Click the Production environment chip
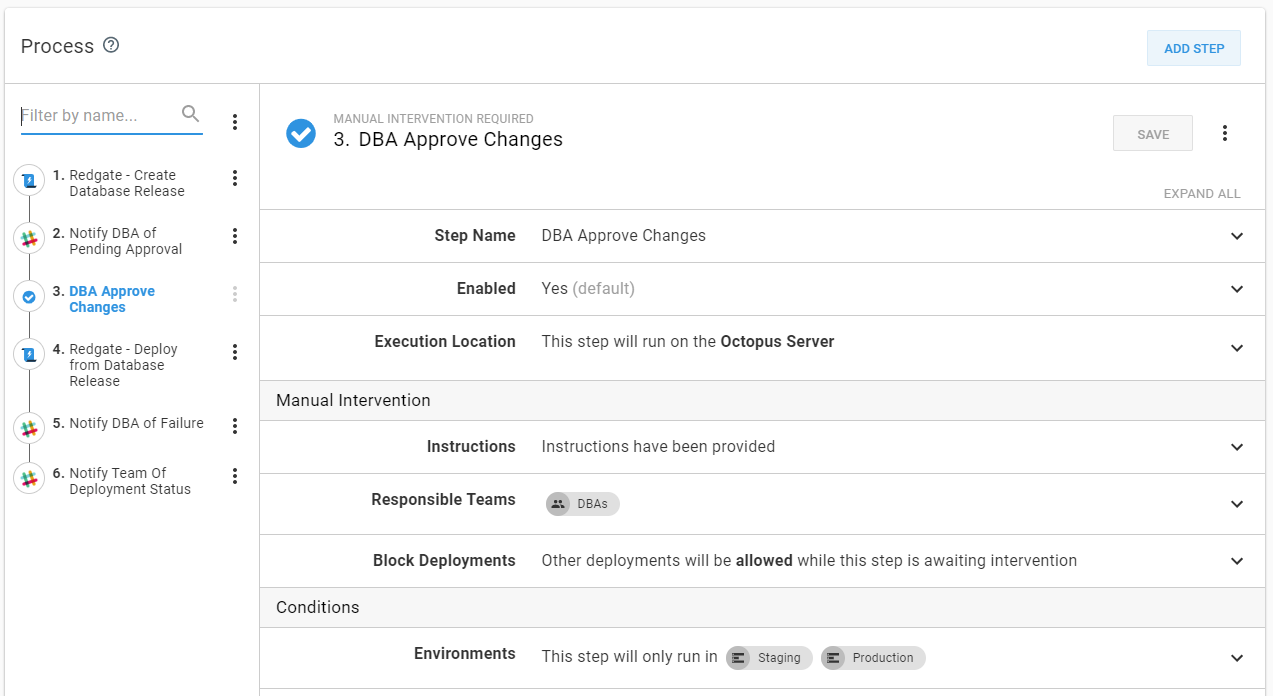The image size is (1273, 696). click(x=873, y=658)
